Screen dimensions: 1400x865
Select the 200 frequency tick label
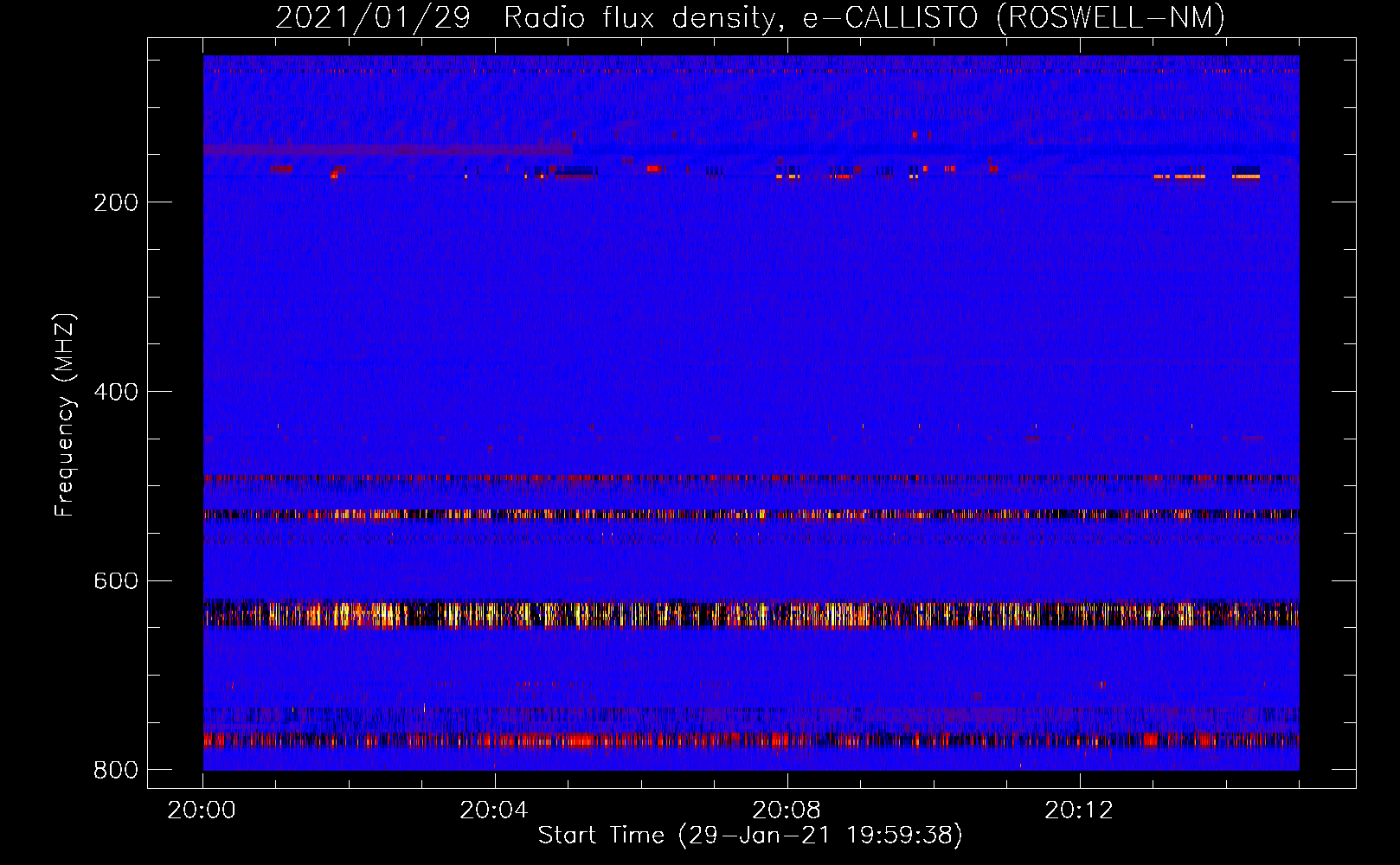pos(116,202)
